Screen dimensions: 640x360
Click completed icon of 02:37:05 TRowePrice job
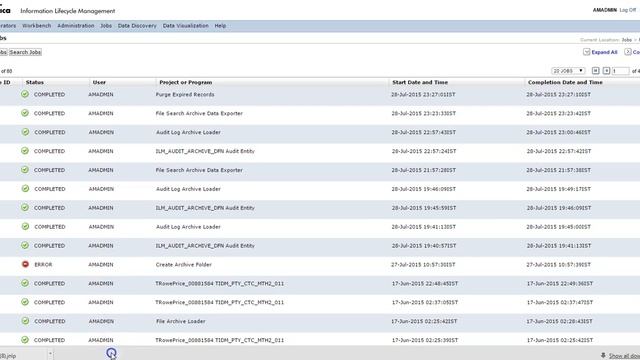(25, 302)
